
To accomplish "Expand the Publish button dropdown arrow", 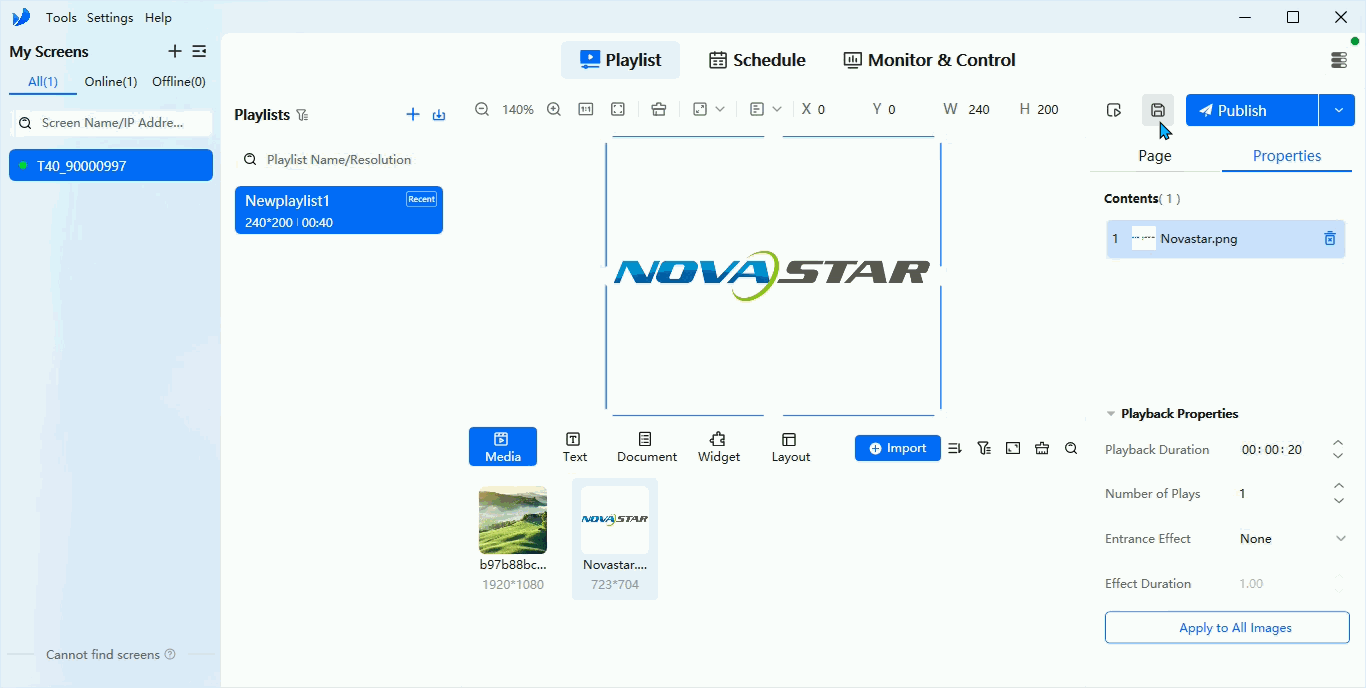I will click(x=1337, y=110).
